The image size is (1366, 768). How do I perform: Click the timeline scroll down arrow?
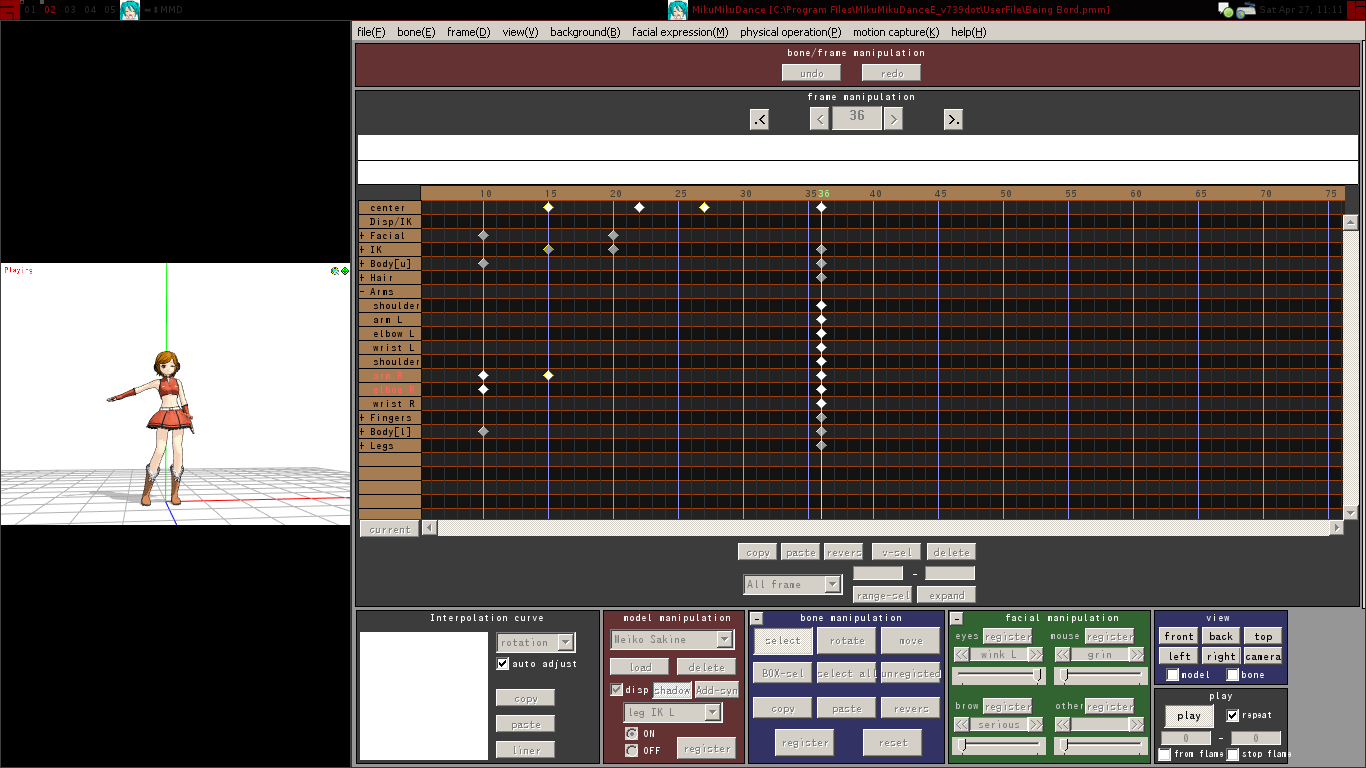[1350, 512]
